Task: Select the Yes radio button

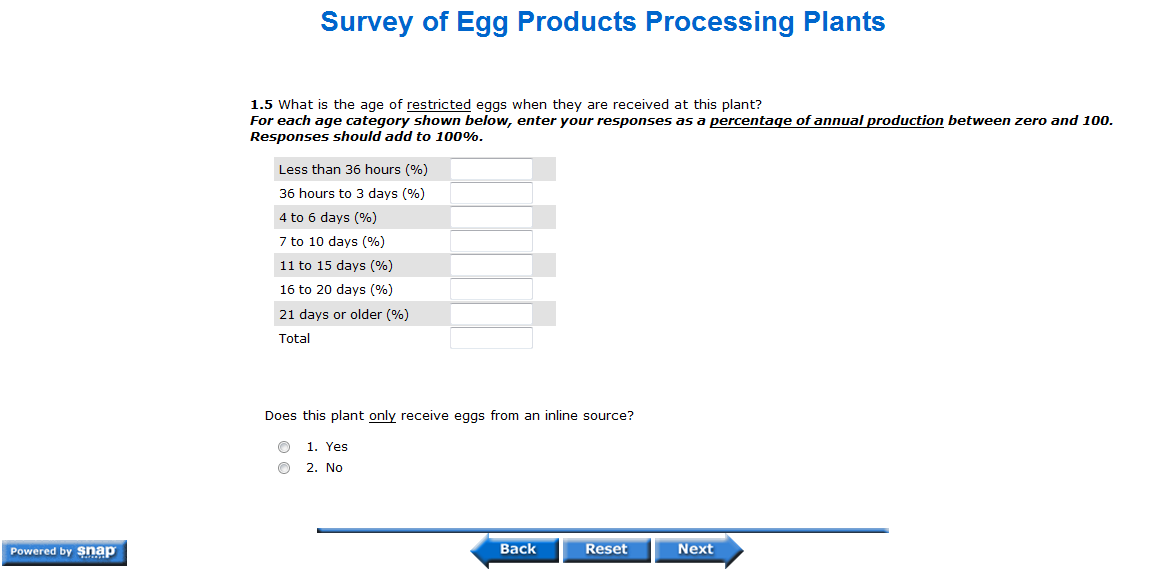Action: coord(284,447)
